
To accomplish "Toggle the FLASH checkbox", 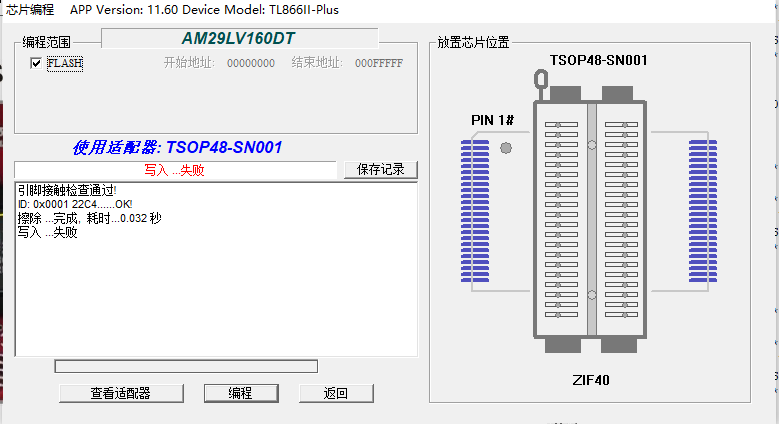I will pos(36,63).
